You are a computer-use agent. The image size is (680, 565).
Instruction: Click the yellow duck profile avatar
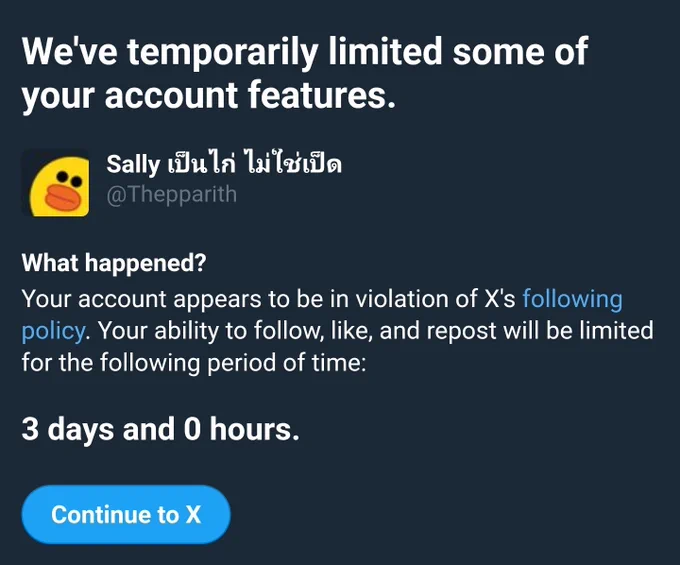coord(56,183)
